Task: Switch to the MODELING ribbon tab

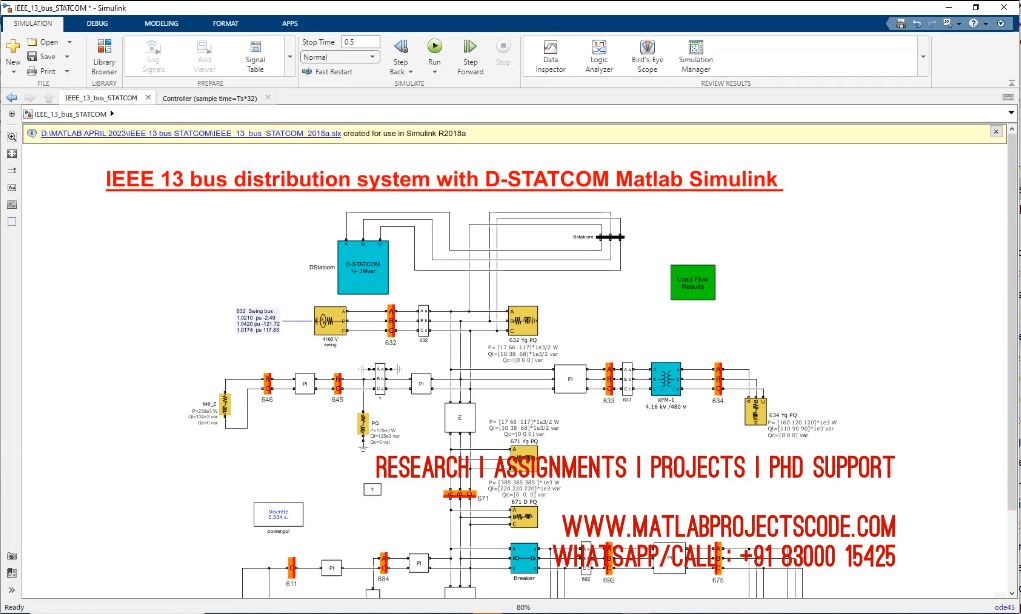Action: 161,23
